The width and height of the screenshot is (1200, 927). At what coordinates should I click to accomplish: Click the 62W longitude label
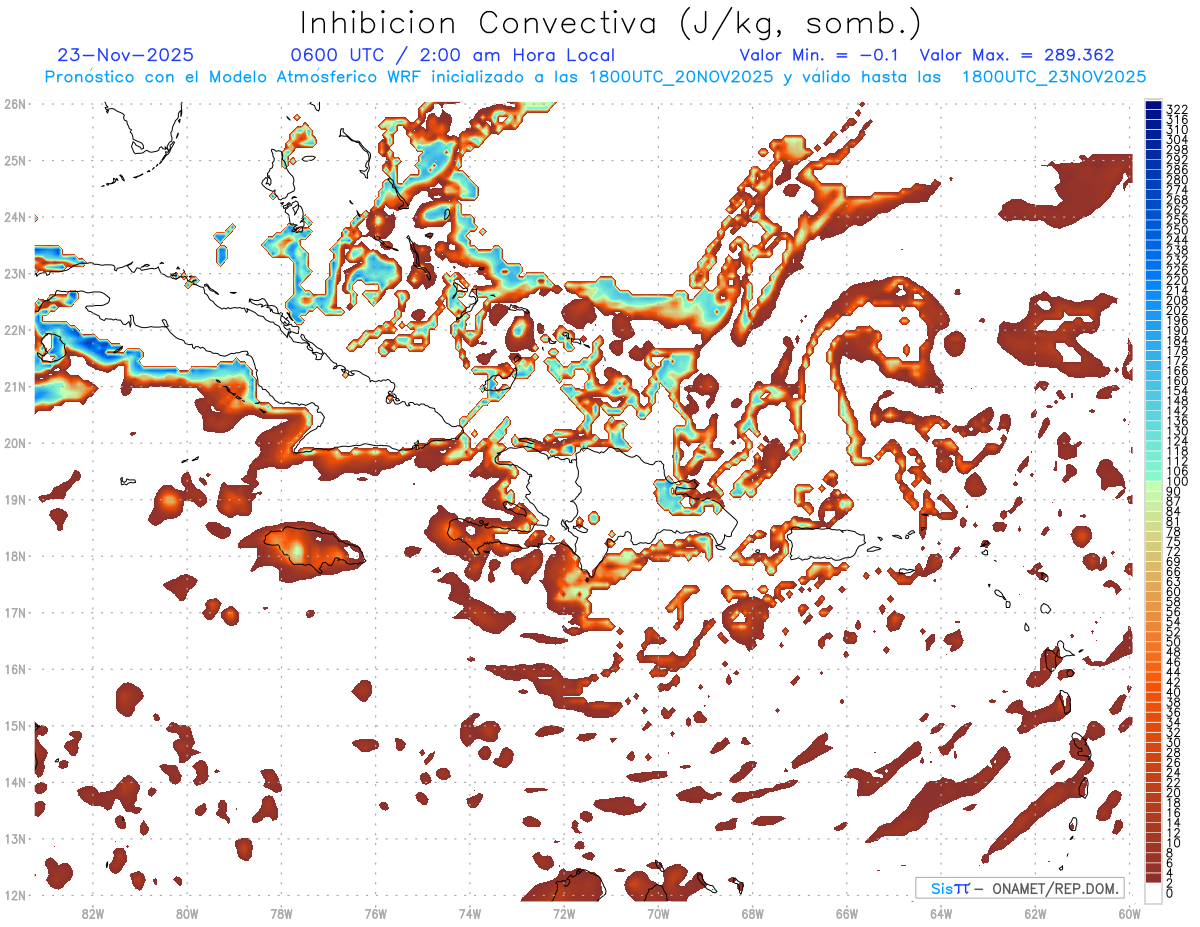click(1035, 913)
